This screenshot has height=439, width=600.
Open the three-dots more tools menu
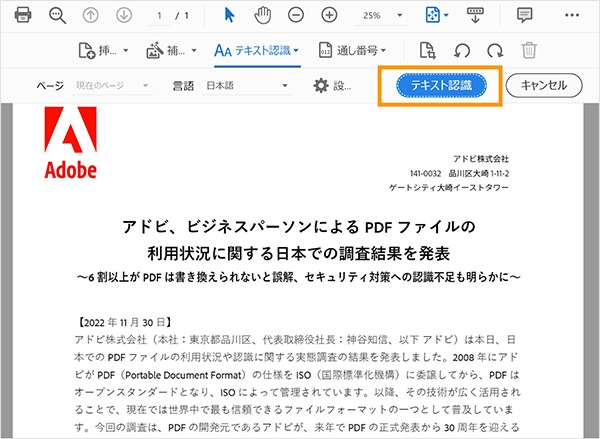[572, 15]
